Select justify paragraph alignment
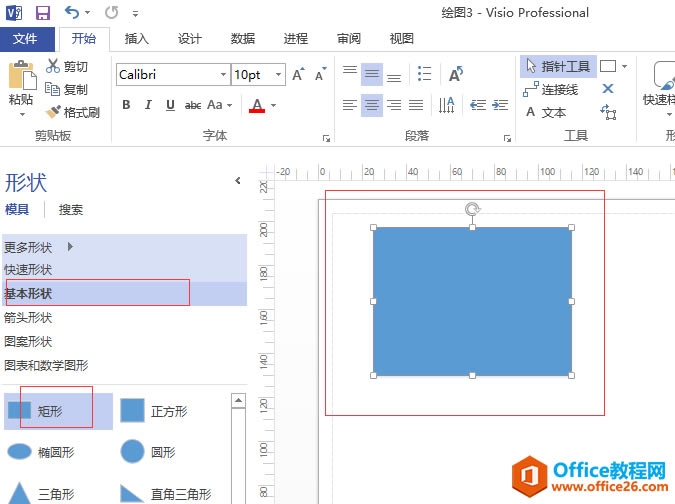This screenshot has height=504, width=675. pyautogui.click(x=416, y=105)
